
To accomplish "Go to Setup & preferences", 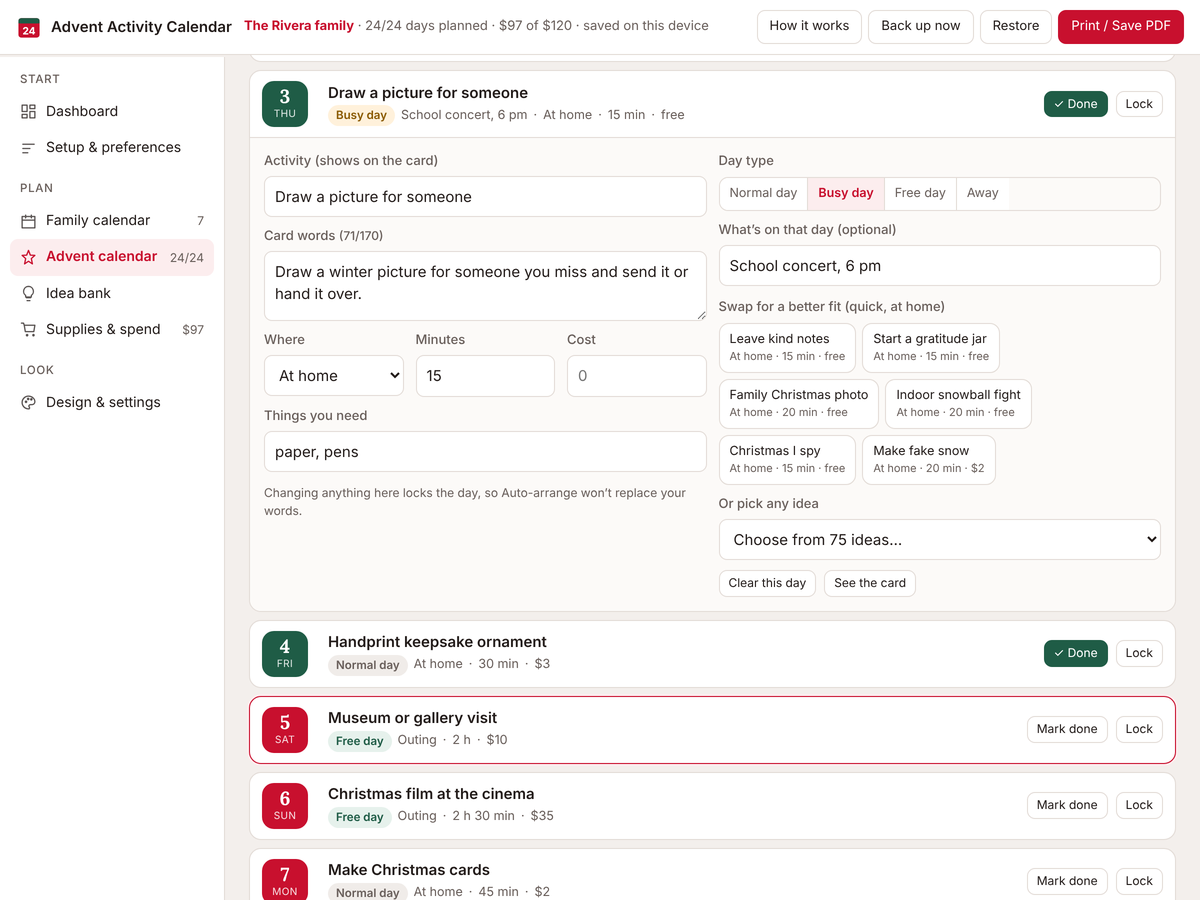I will tap(112, 147).
